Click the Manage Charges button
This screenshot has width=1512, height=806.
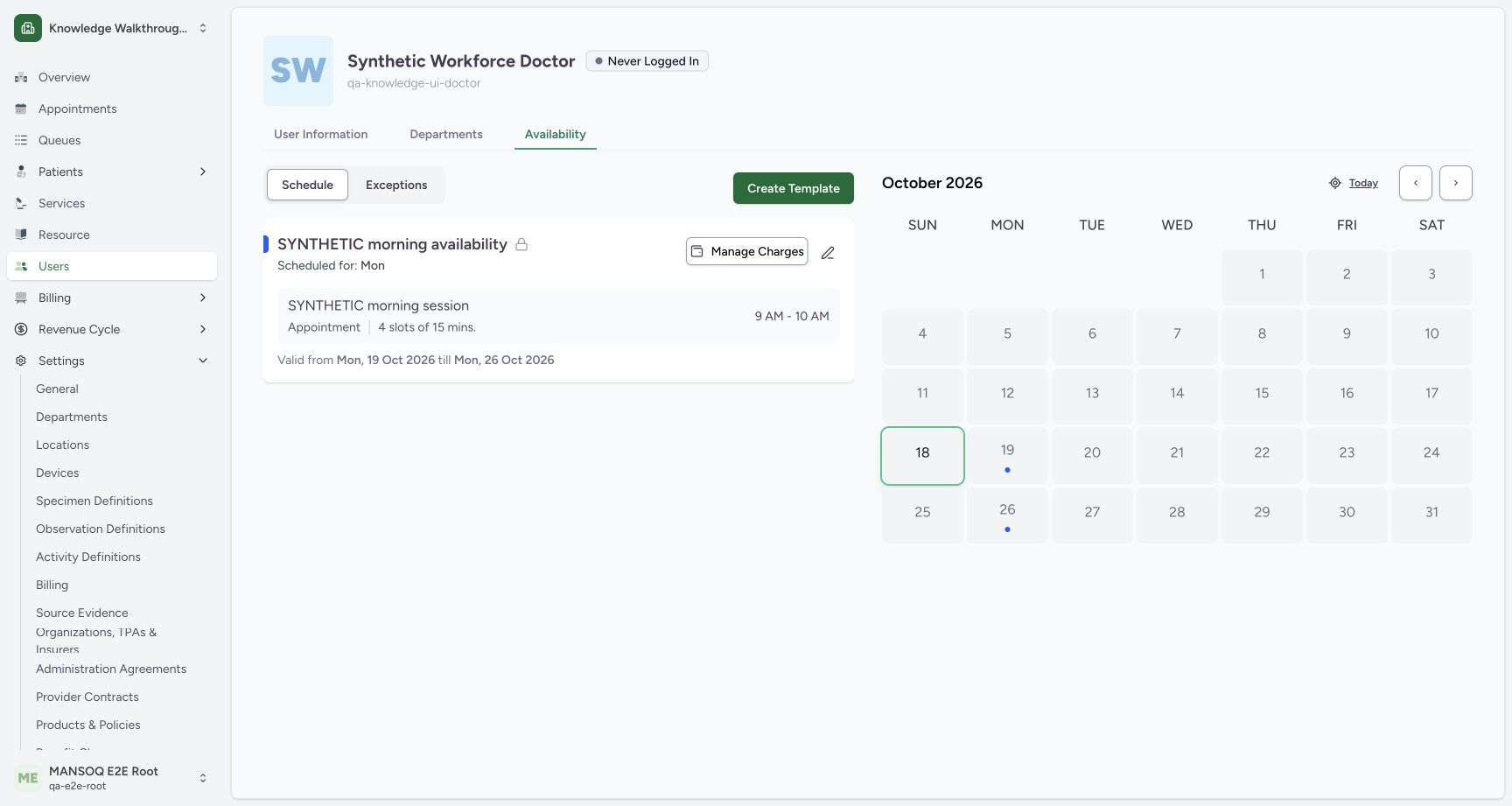pyautogui.click(x=747, y=251)
